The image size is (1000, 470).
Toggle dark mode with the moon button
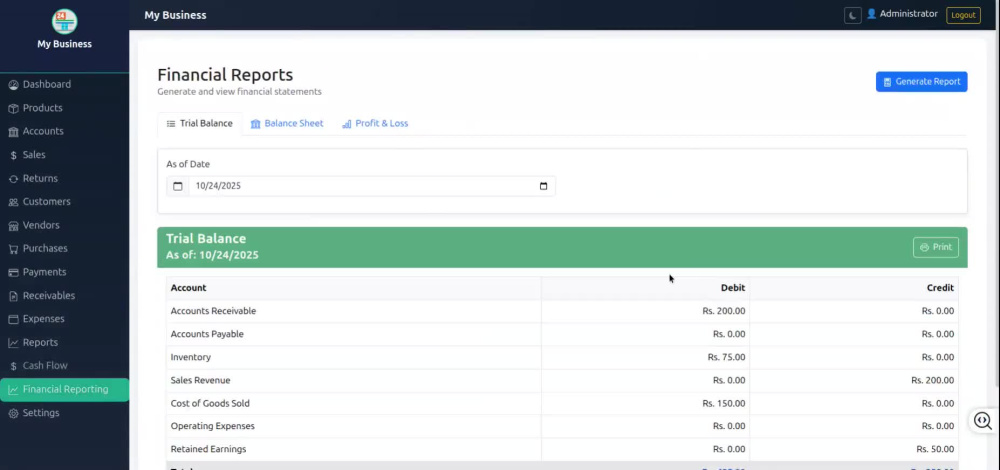pos(853,15)
